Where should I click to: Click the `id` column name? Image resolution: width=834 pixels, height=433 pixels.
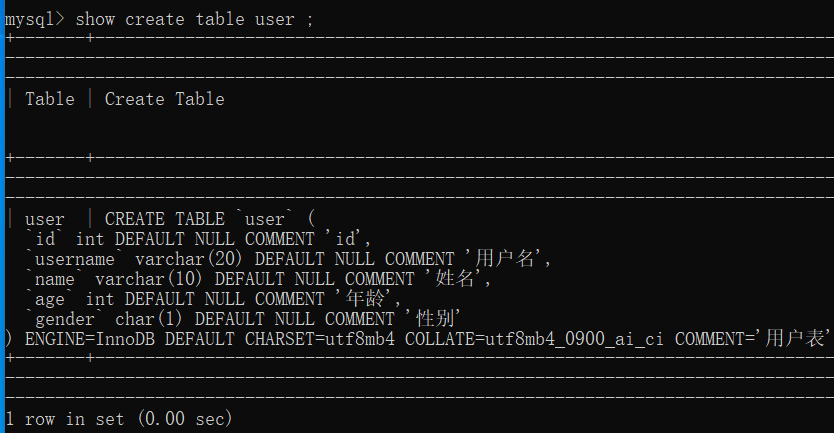44,239
